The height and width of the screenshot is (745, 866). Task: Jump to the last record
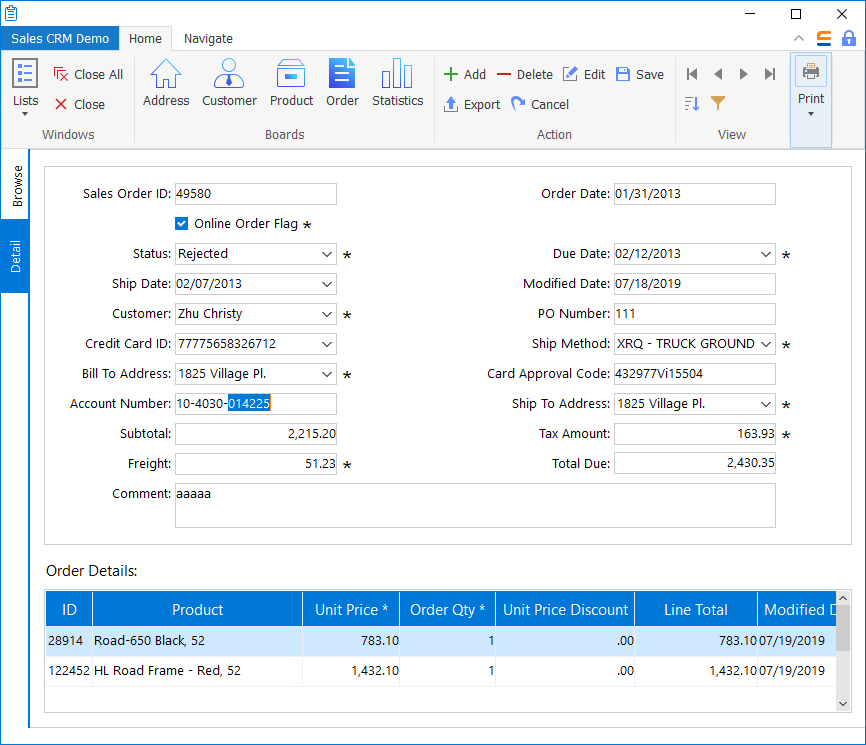[770, 74]
